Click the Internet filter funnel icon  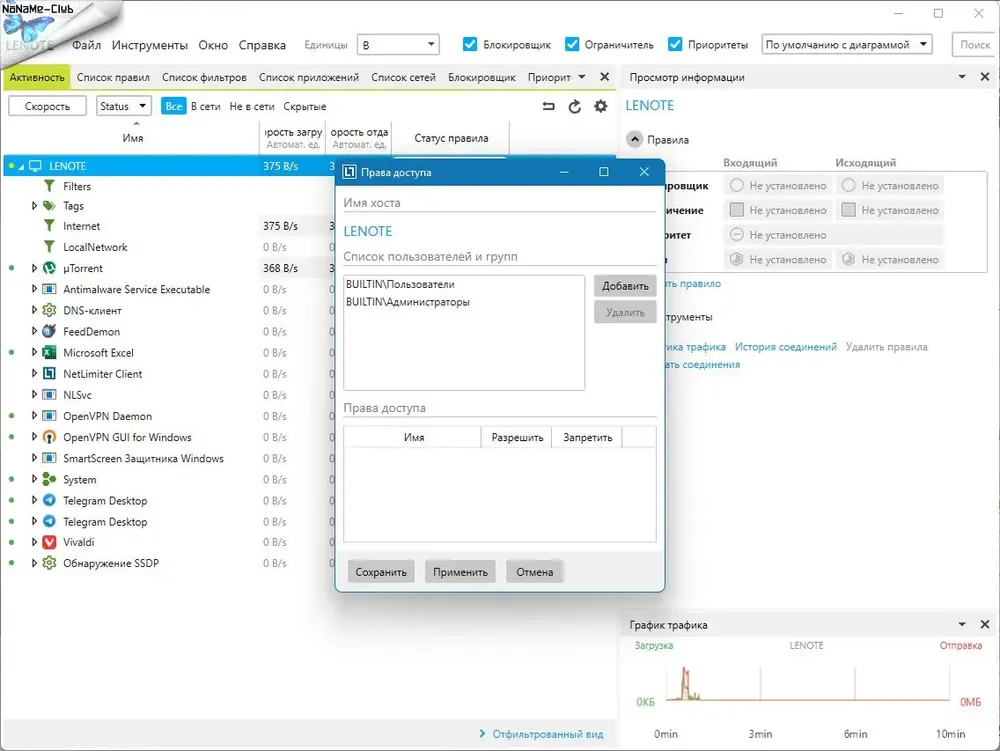[49, 226]
